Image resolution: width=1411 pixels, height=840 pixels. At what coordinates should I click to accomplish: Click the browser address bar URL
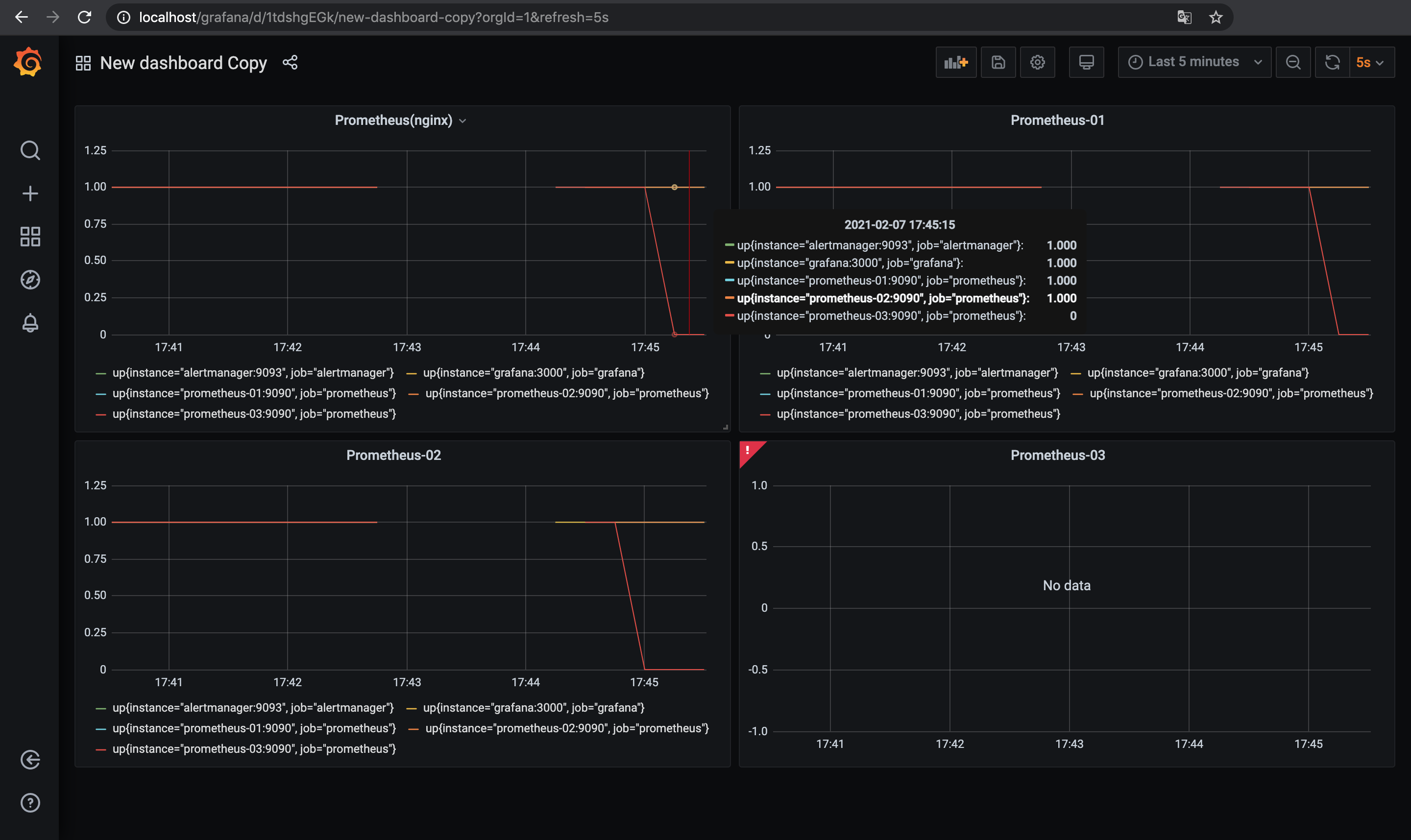pos(374,18)
